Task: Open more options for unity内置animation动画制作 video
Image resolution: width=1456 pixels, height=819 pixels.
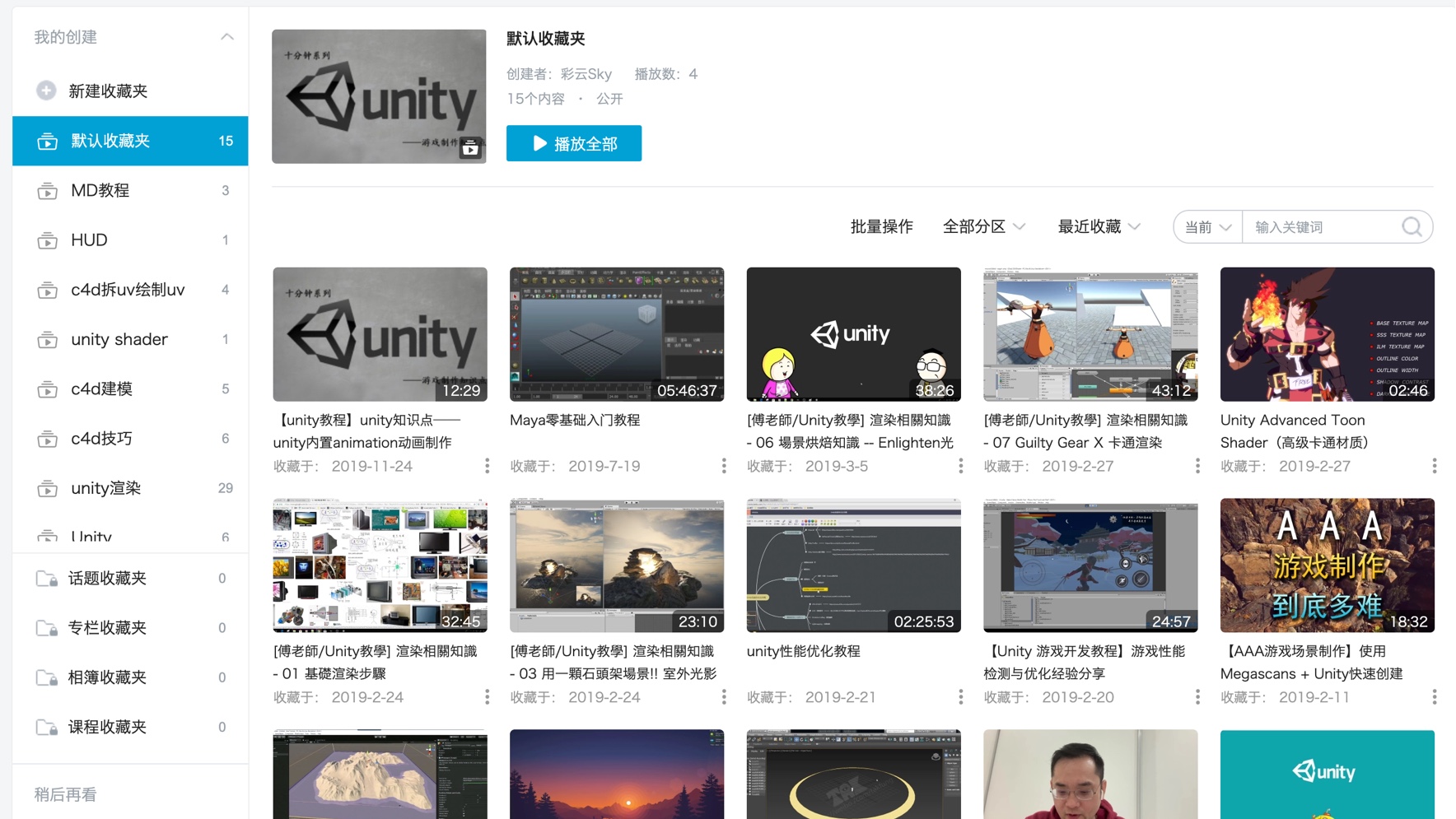Action: [x=488, y=466]
